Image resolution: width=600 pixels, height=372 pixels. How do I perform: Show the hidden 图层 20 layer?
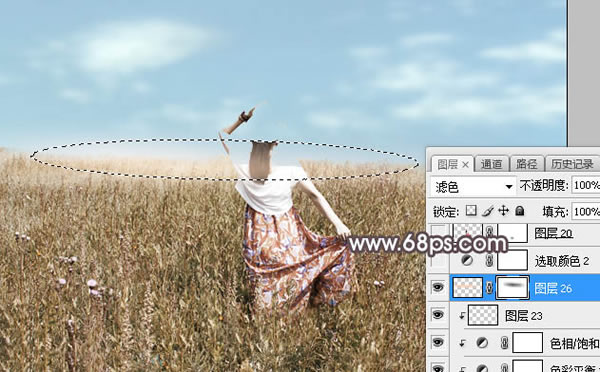click(438, 233)
